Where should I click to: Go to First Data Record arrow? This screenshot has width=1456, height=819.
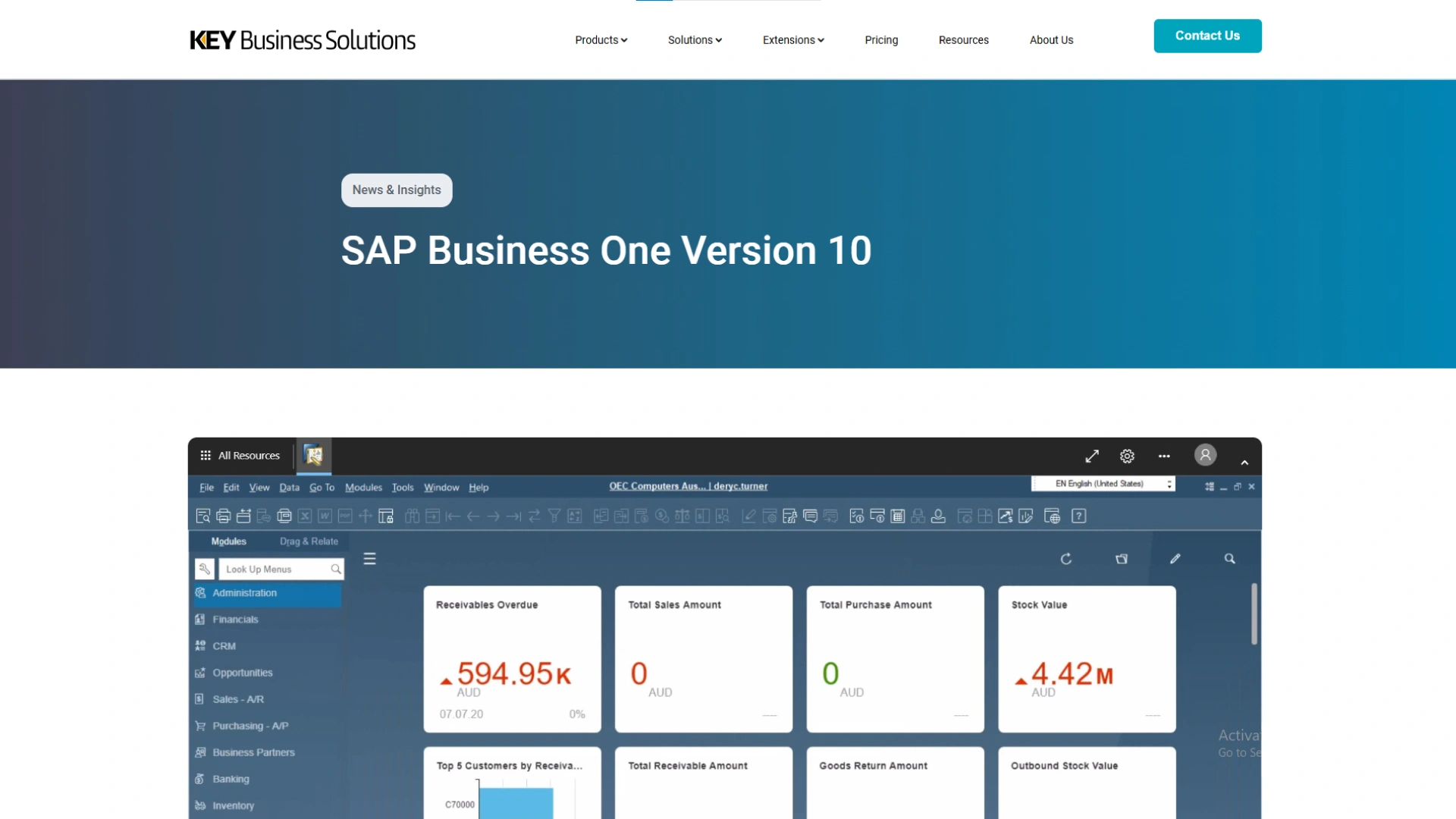(x=453, y=516)
